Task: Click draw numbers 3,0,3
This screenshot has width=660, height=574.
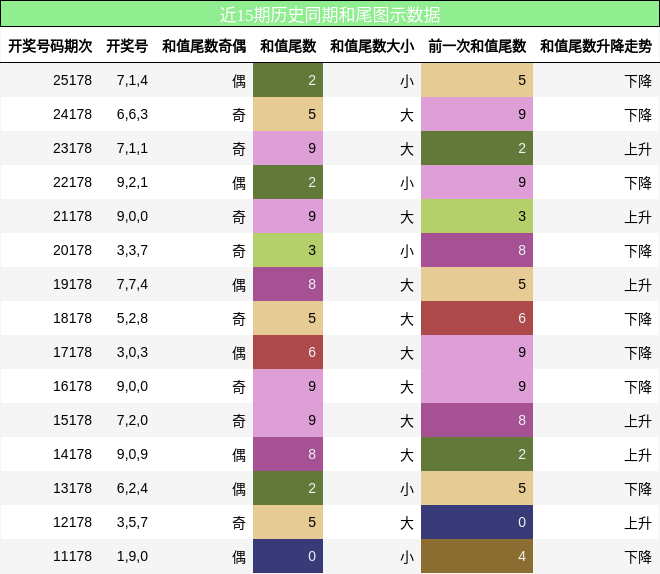Action: [x=132, y=353]
